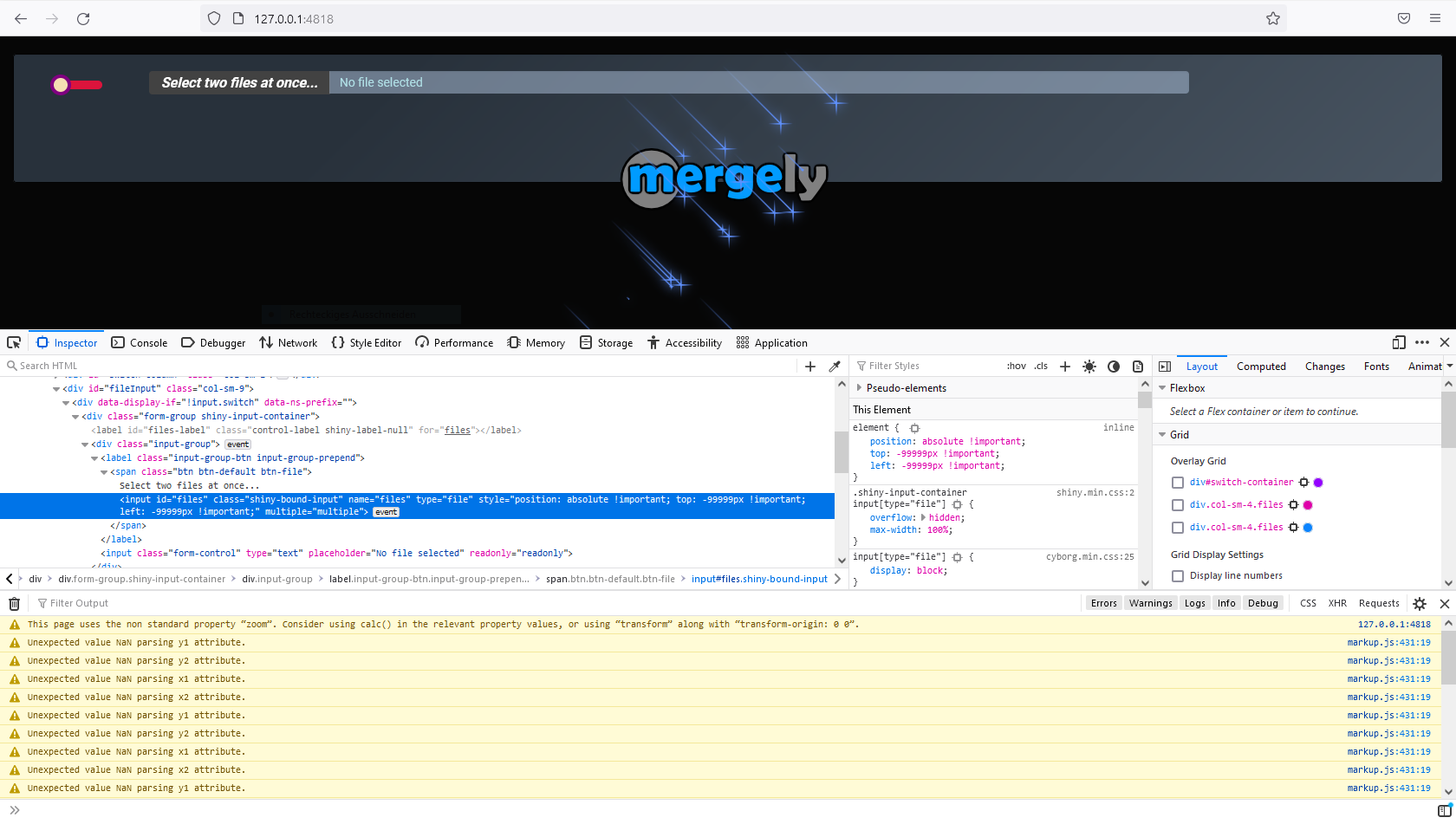1456x837 pixels.
Task: Open console settings gear
Action: tap(1420, 603)
